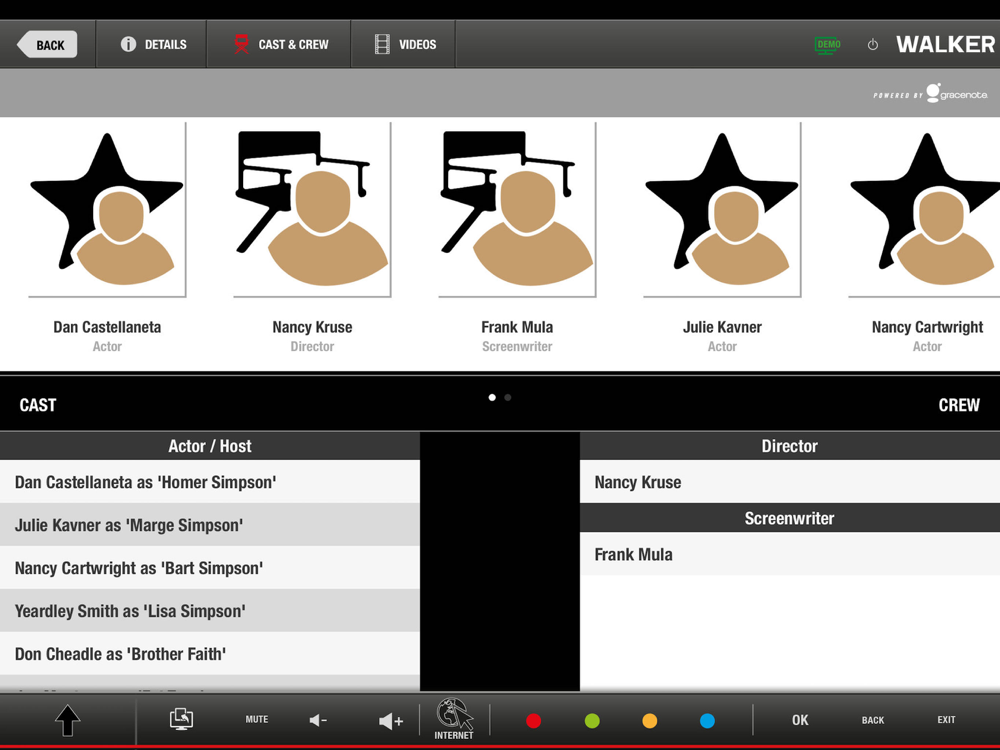Switch to the Cast & Crew tab
The width and height of the screenshot is (1000, 750).
click(279, 45)
